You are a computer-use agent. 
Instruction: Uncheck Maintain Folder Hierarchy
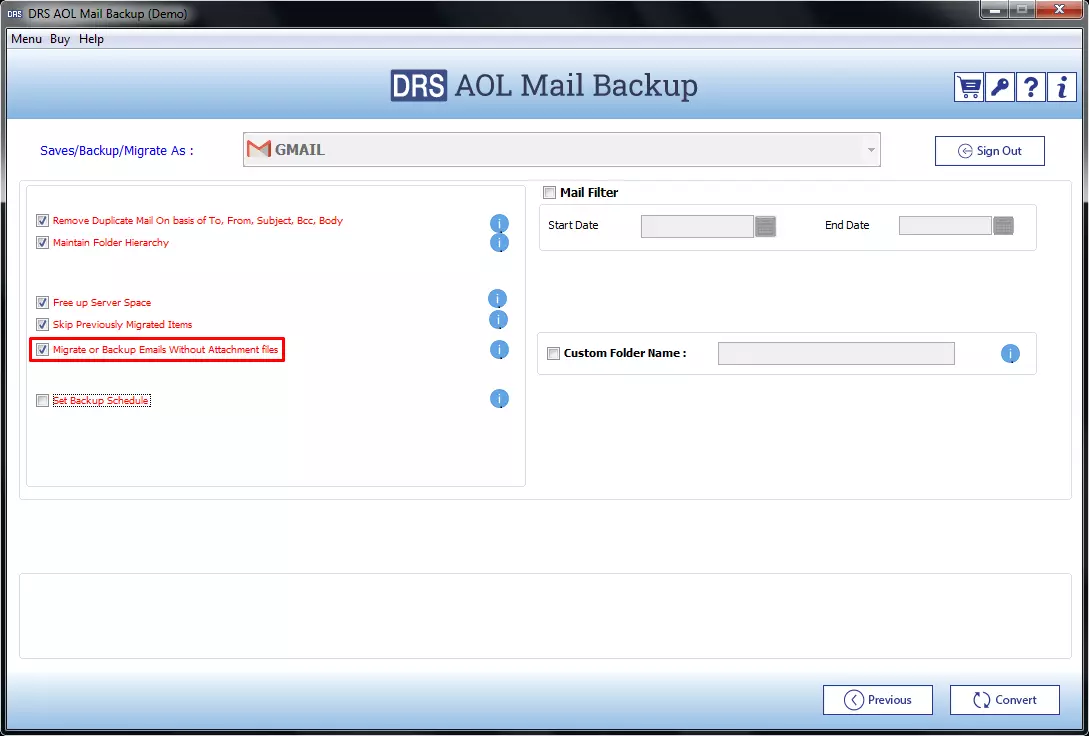point(42,243)
